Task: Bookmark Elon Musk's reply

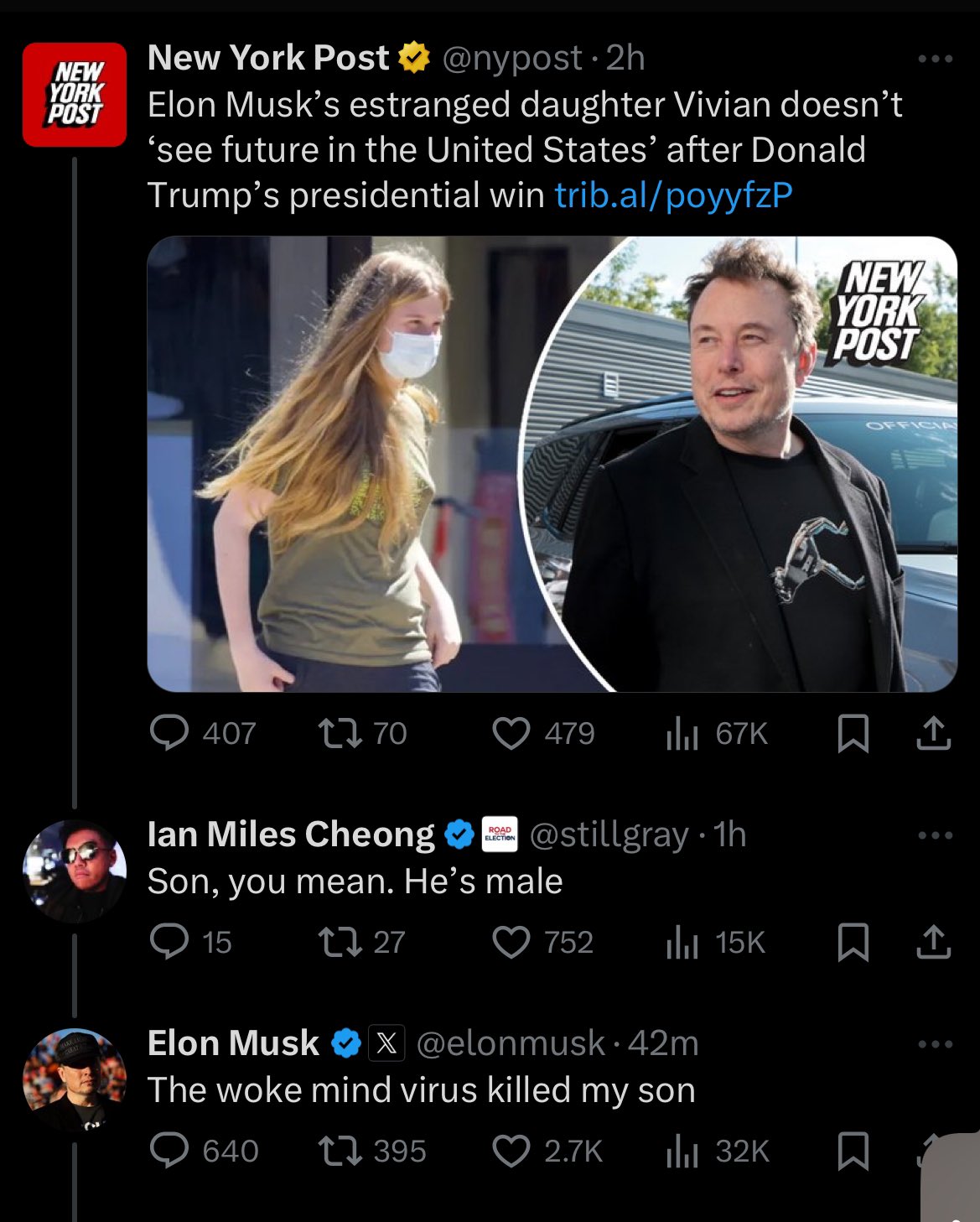Action: pyautogui.click(x=853, y=1150)
